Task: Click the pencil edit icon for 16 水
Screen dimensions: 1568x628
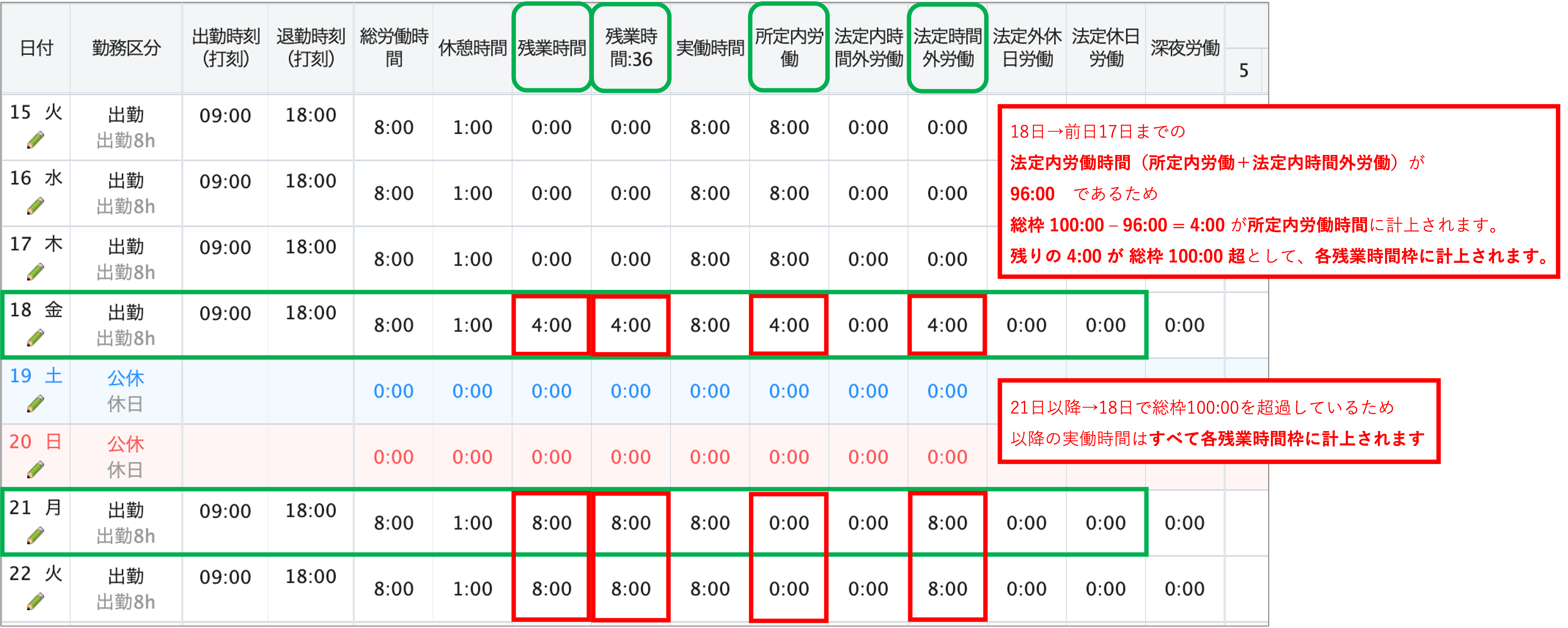Action: pyautogui.click(x=35, y=206)
